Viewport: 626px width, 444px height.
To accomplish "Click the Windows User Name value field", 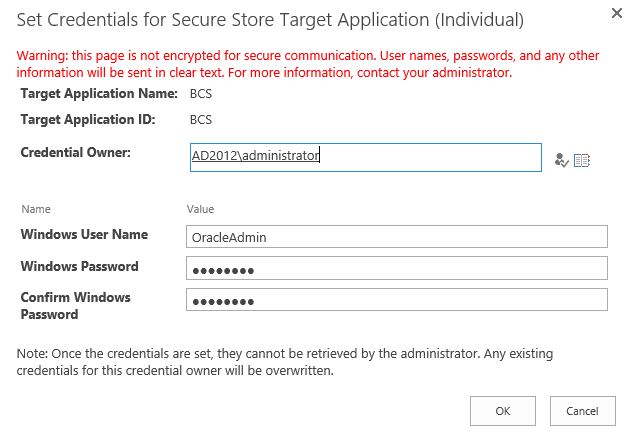I will tap(397, 236).
